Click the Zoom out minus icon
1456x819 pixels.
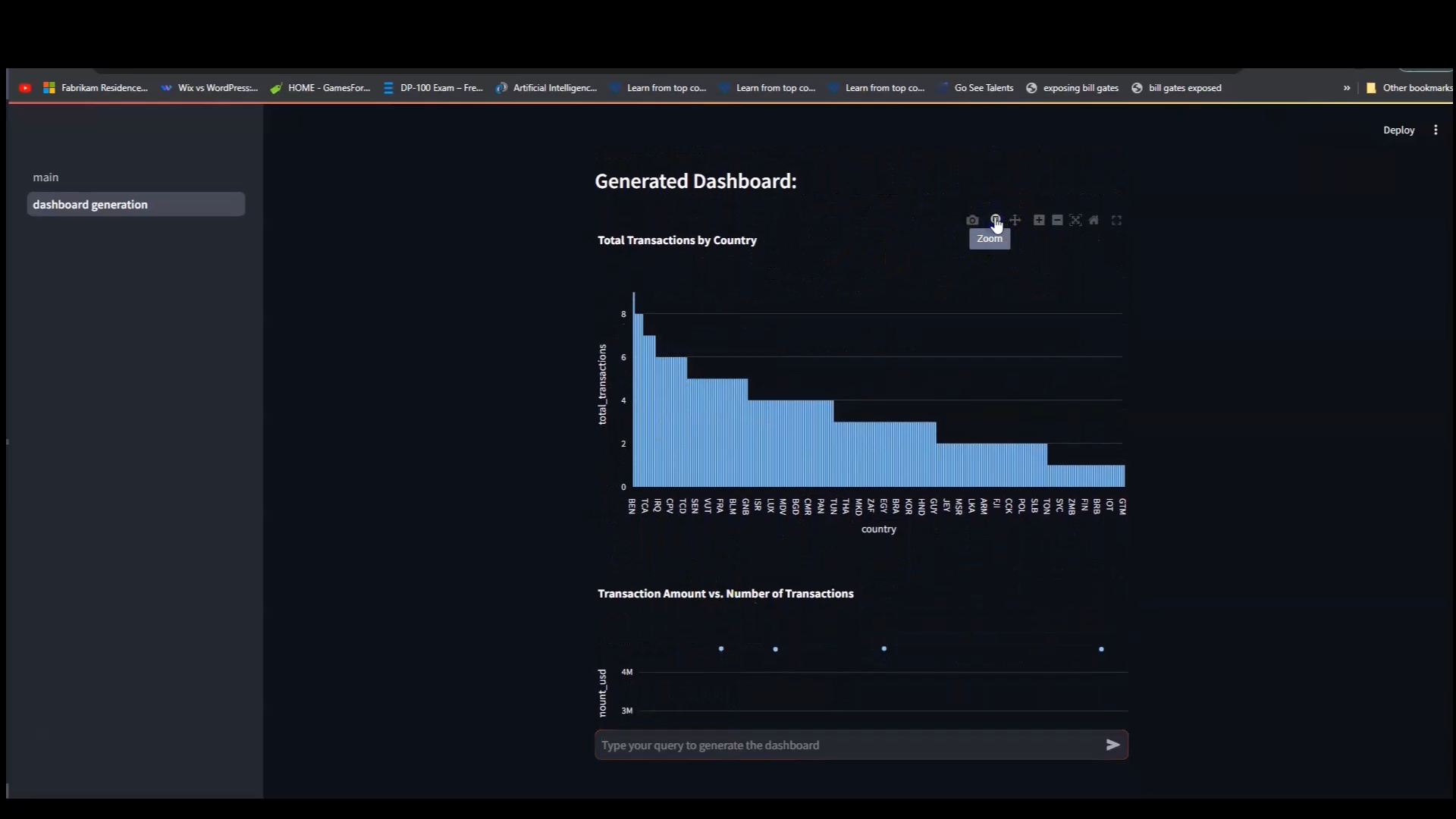[x=1057, y=220]
